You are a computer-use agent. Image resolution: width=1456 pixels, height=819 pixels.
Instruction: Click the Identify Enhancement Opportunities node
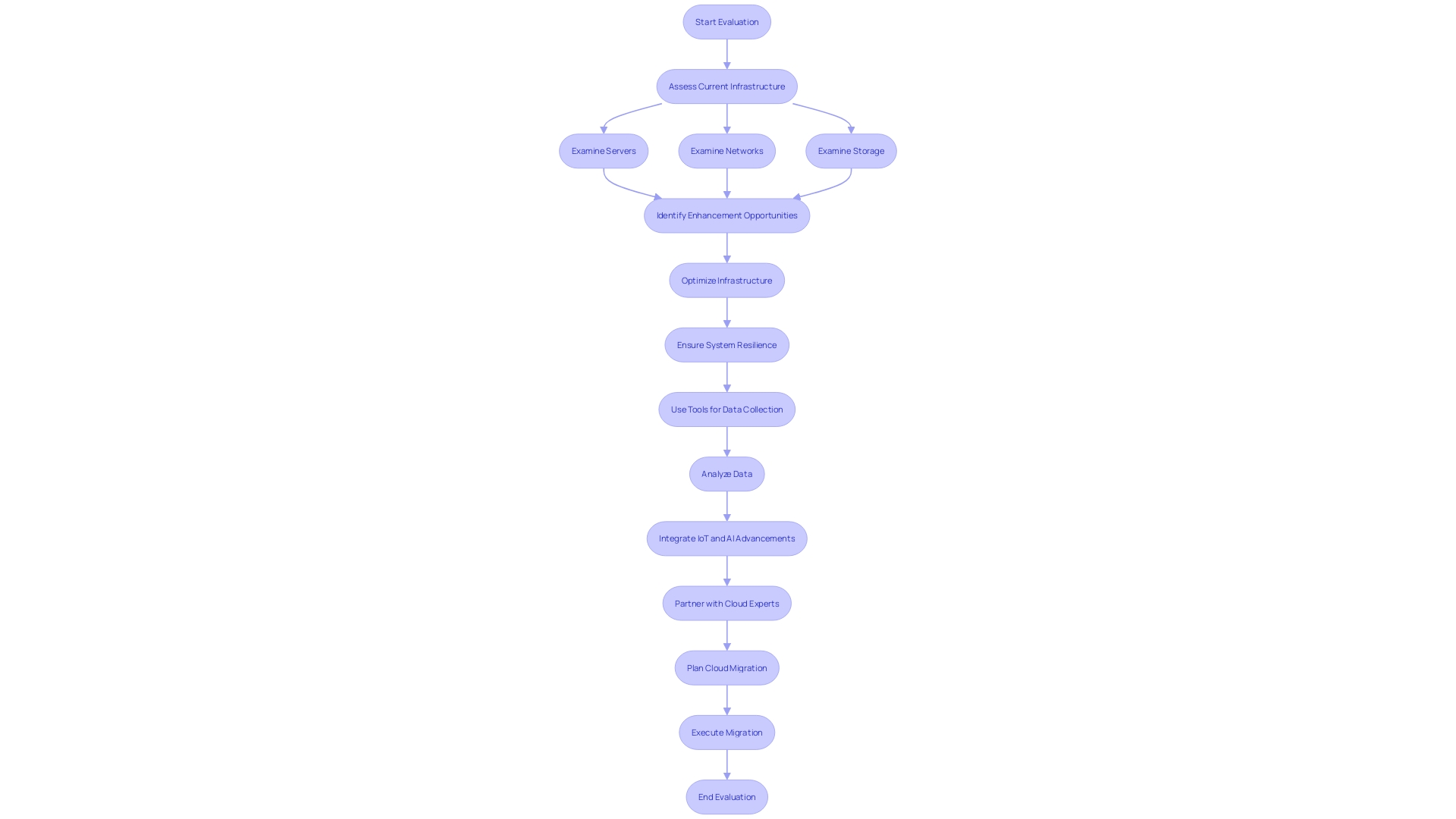pyautogui.click(x=727, y=215)
